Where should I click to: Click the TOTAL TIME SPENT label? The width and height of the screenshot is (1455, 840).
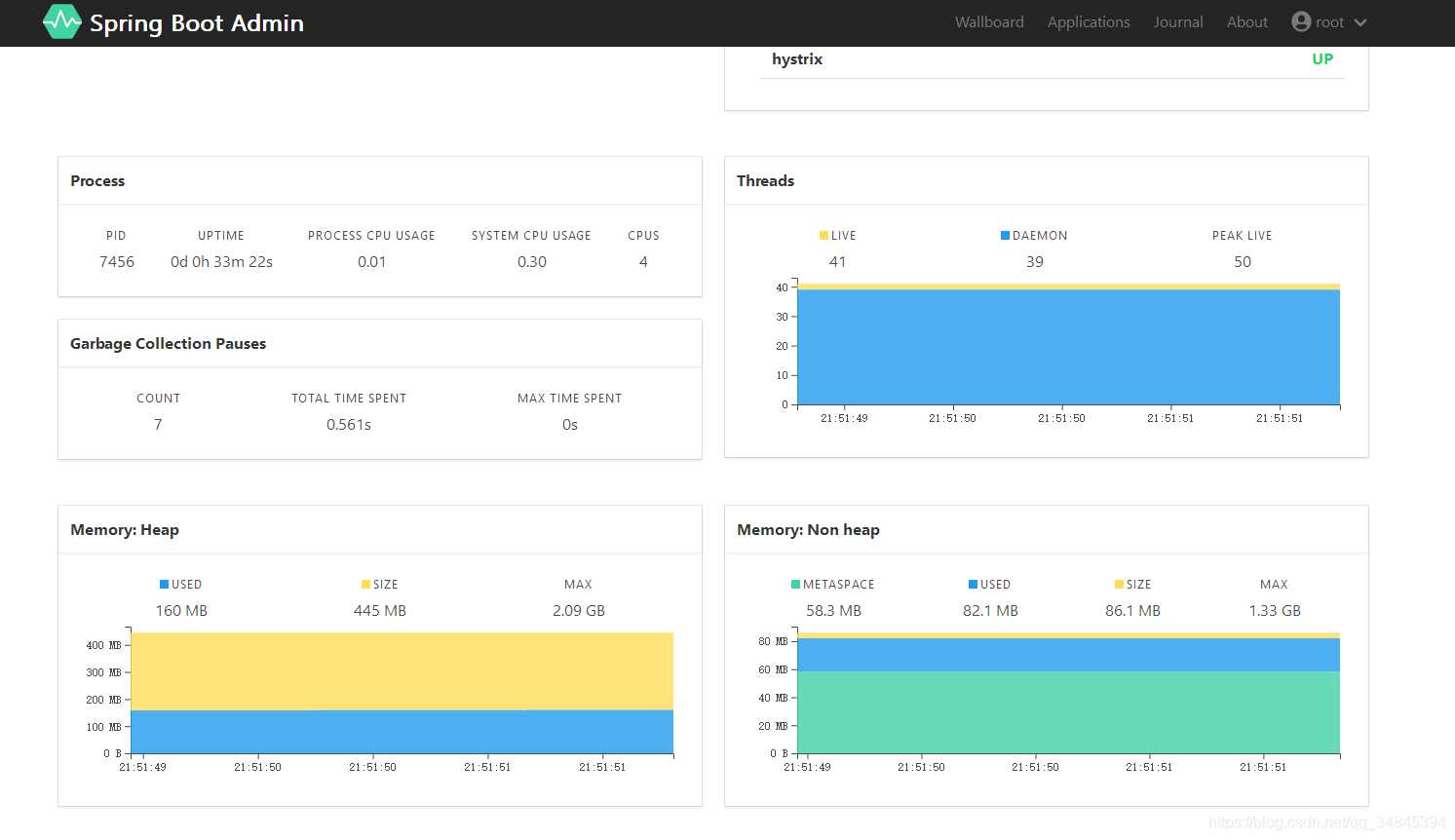point(349,399)
